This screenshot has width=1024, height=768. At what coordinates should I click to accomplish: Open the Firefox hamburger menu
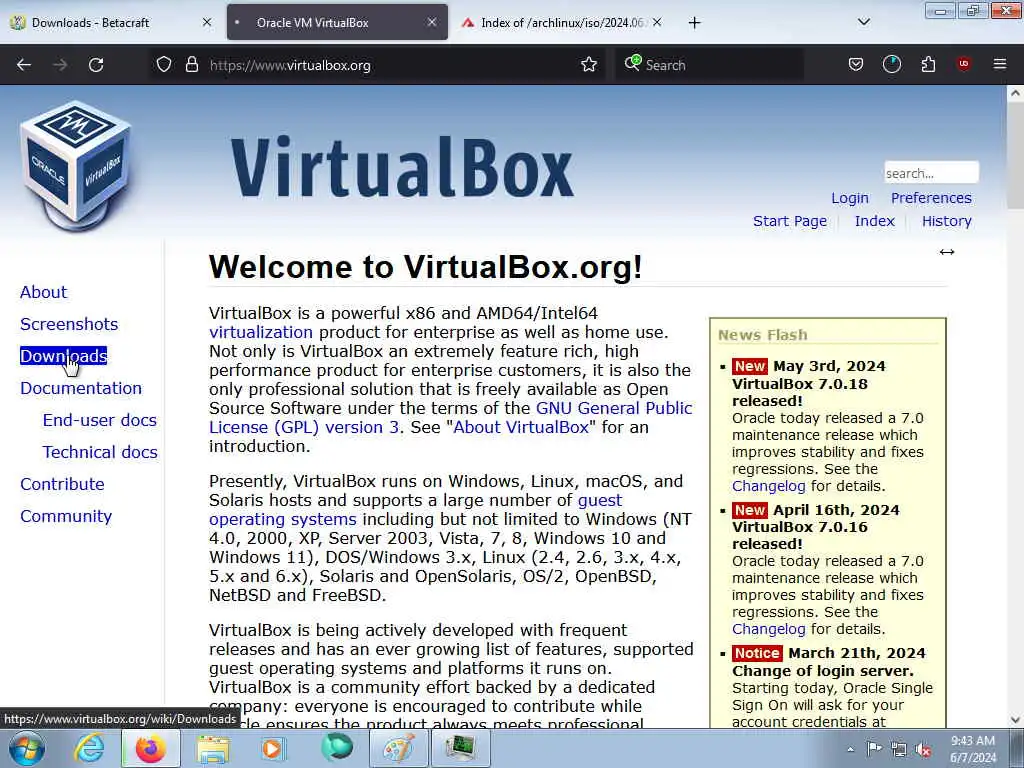point(999,65)
